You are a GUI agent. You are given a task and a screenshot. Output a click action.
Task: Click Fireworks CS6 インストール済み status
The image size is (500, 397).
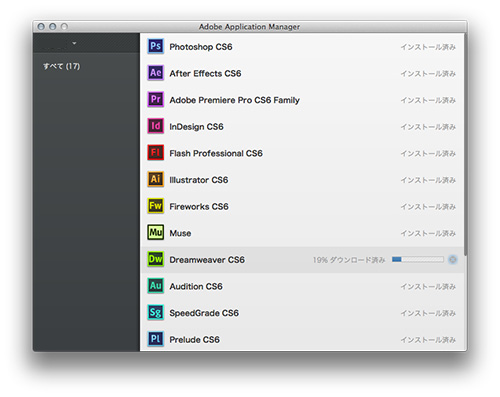(428, 207)
